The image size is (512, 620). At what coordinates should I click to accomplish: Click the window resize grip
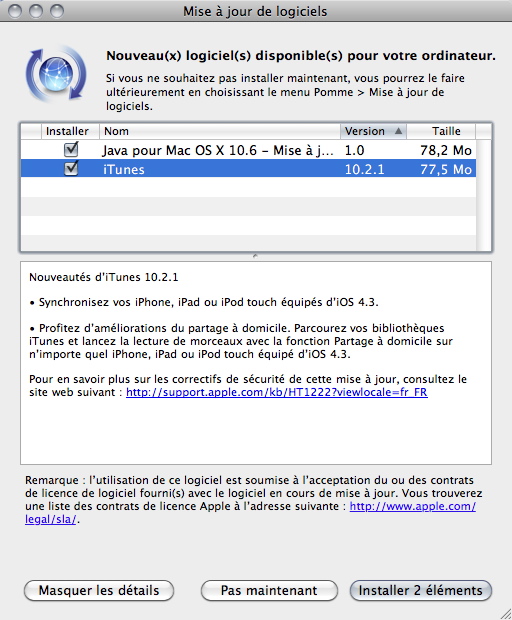point(505,613)
